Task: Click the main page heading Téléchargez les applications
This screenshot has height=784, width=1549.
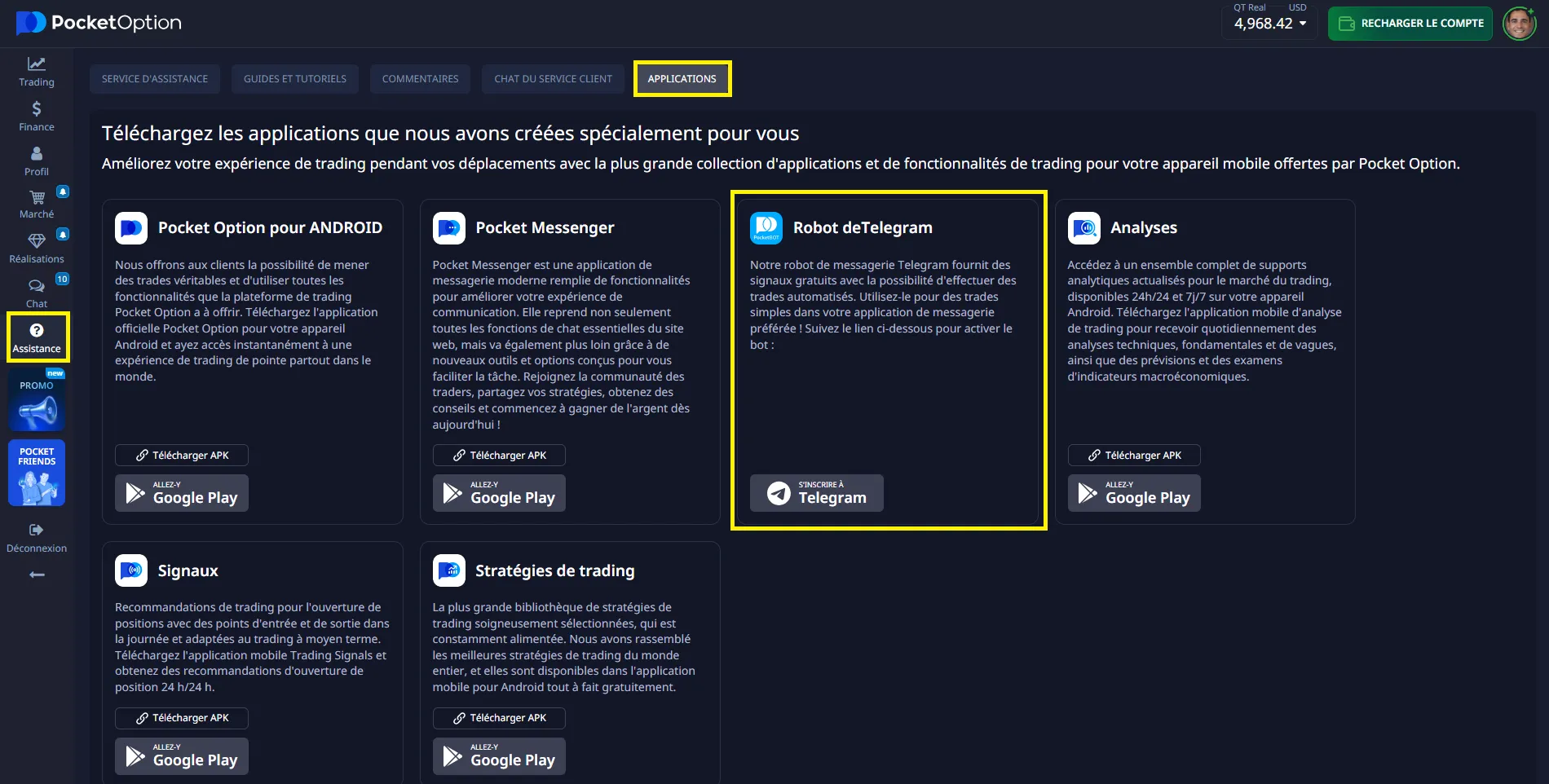Action: (x=450, y=134)
